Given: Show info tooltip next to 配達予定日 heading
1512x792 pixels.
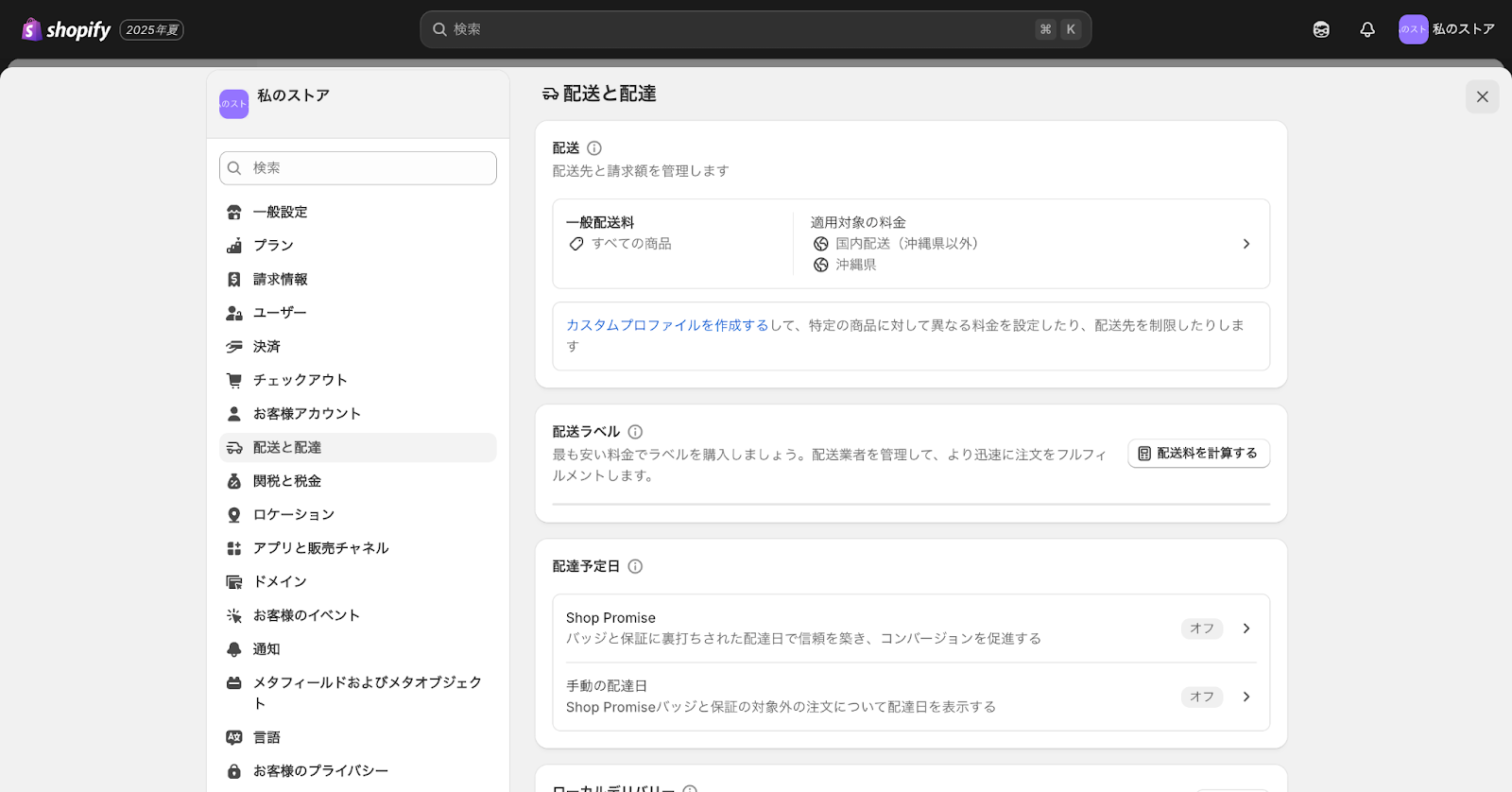Looking at the screenshot, I should click(x=635, y=567).
